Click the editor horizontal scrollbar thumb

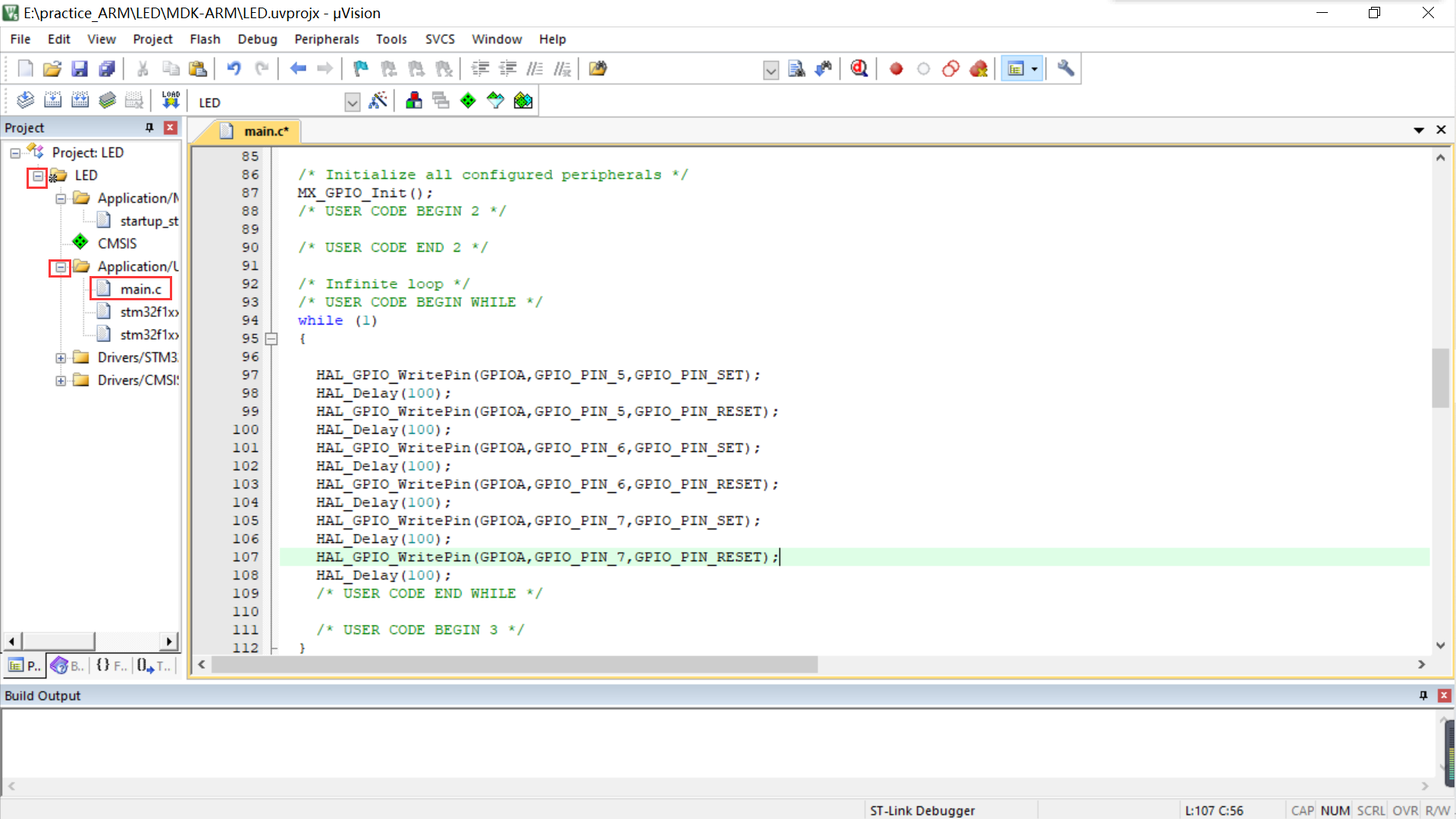tap(514, 665)
